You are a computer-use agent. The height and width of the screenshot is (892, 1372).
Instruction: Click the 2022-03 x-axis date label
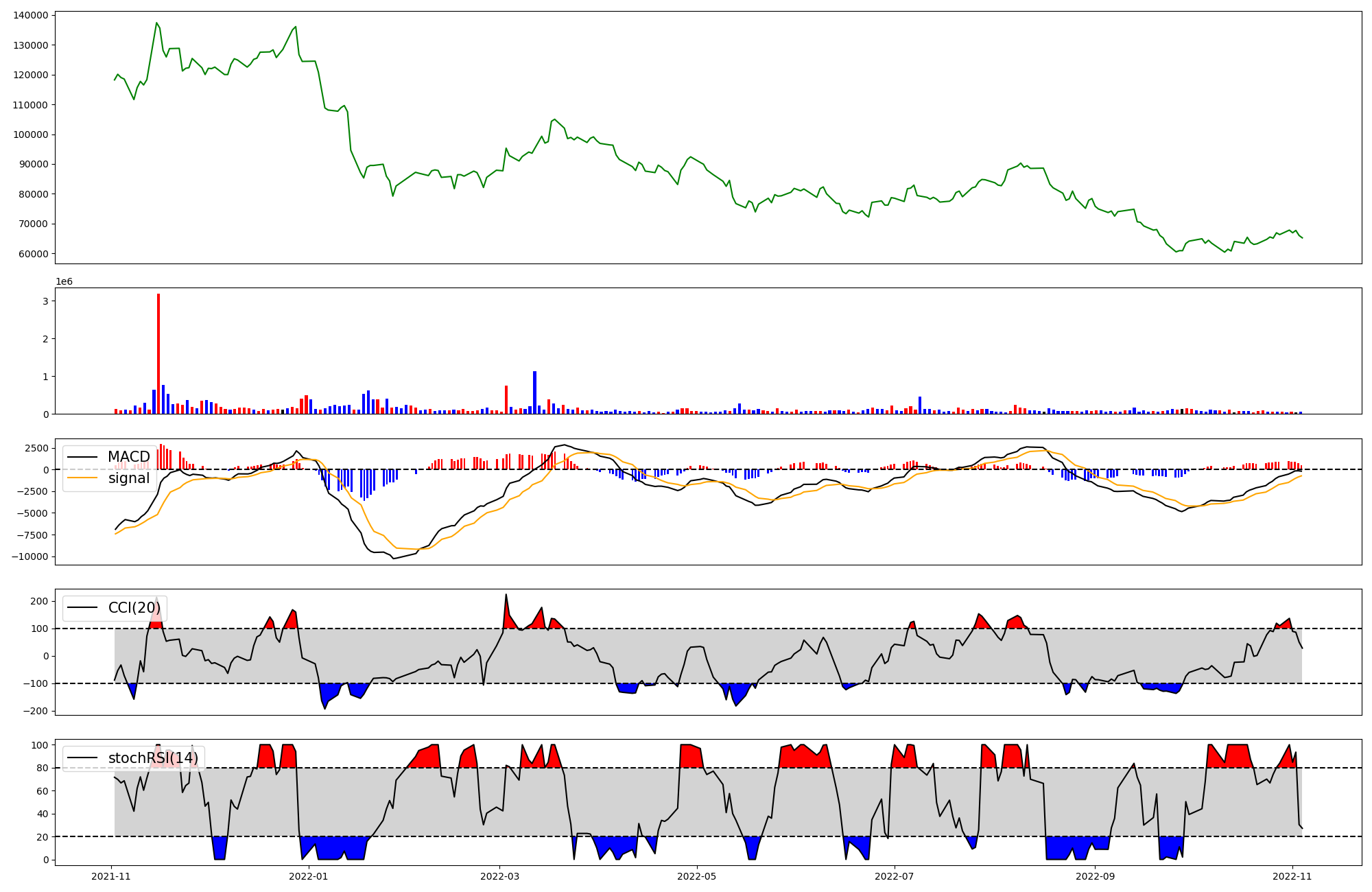coord(499,876)
